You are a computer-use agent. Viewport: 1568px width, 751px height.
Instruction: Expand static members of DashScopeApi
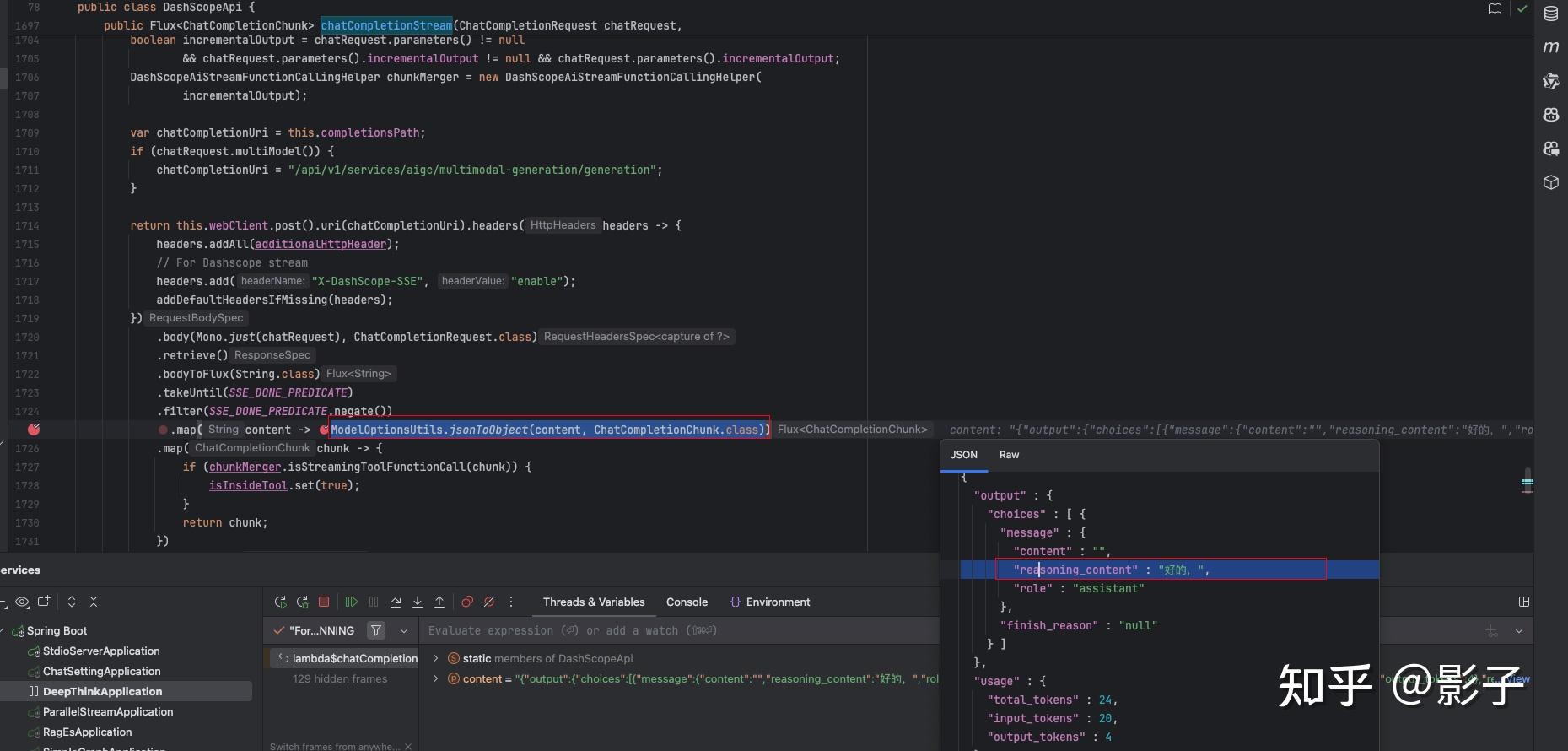tap(435, 658)
